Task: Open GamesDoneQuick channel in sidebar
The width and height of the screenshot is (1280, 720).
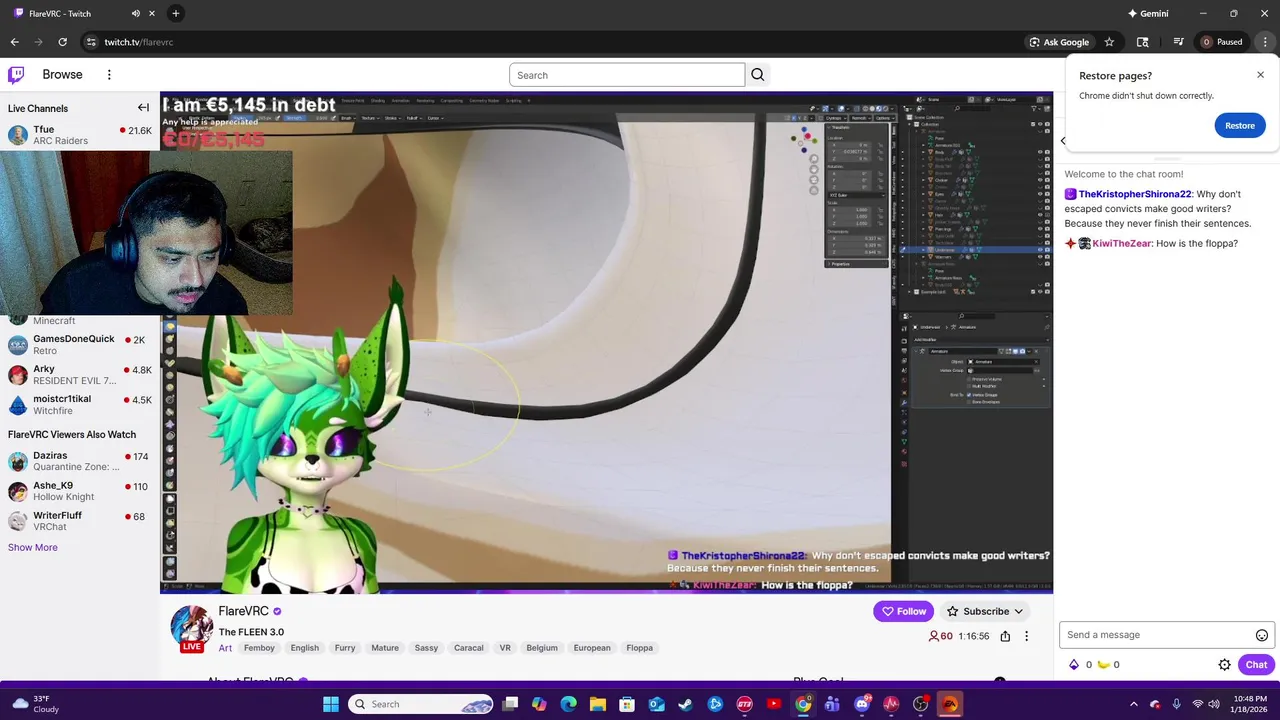Action: click(80, 345)
